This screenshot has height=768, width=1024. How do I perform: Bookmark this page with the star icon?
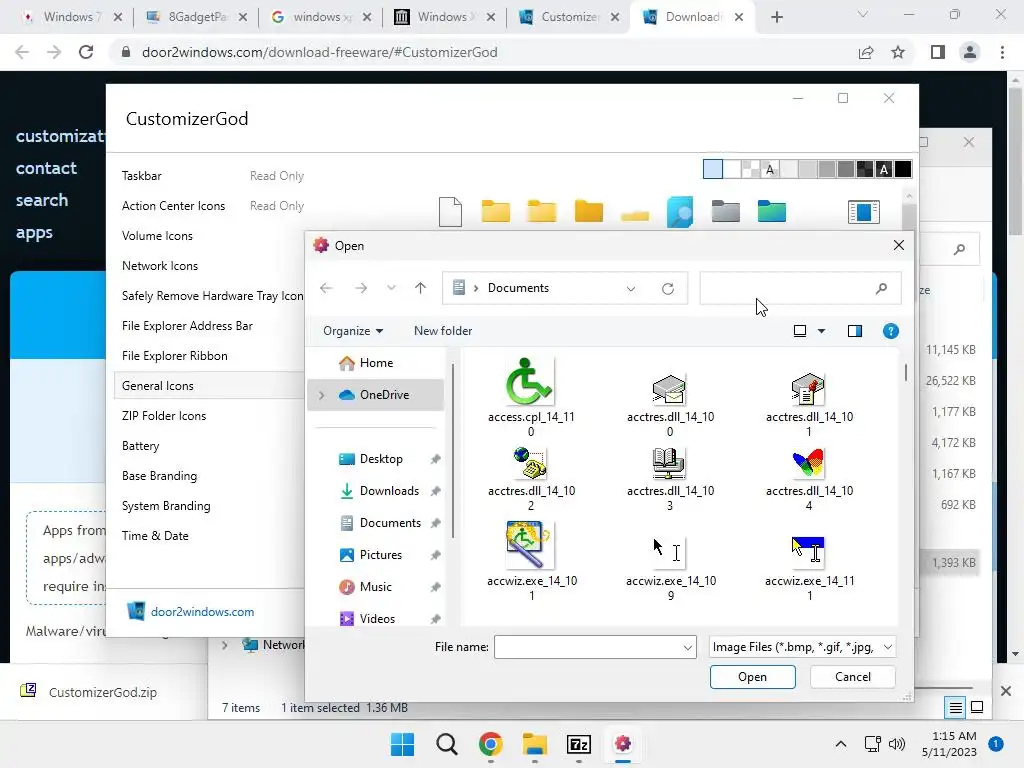[x=898, y=52]
